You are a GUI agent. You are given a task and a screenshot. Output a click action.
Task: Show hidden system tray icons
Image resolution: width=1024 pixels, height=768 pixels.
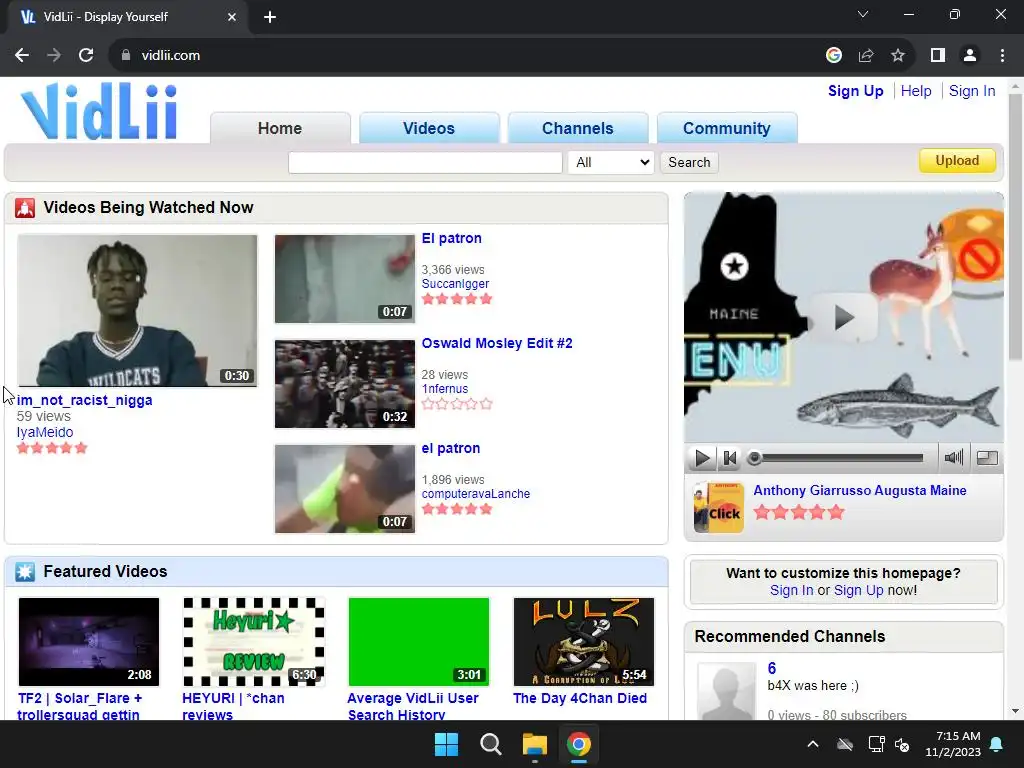coord(812,744)
